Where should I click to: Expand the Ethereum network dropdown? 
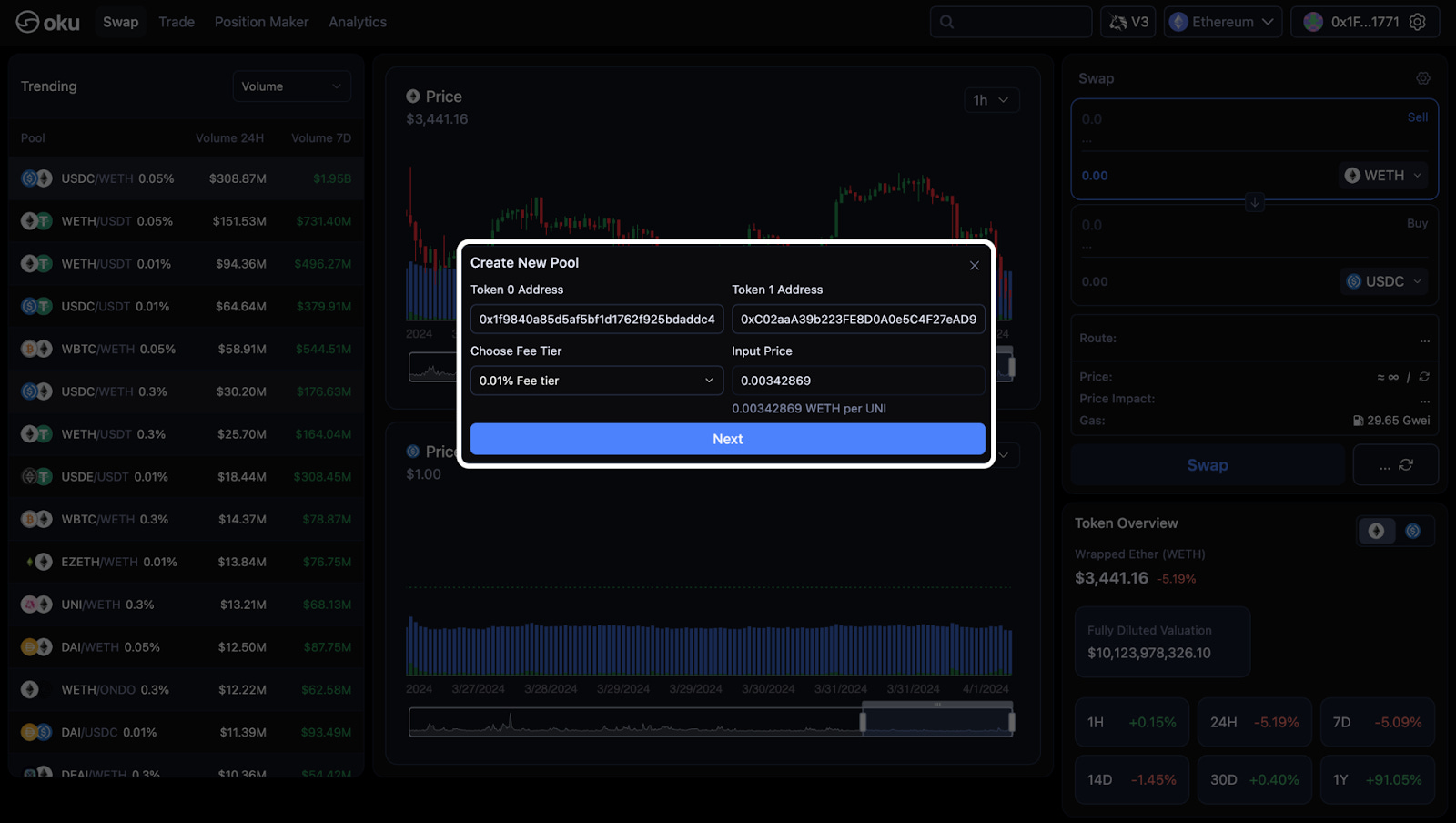pyautogui.click(x=1222, y=21)
